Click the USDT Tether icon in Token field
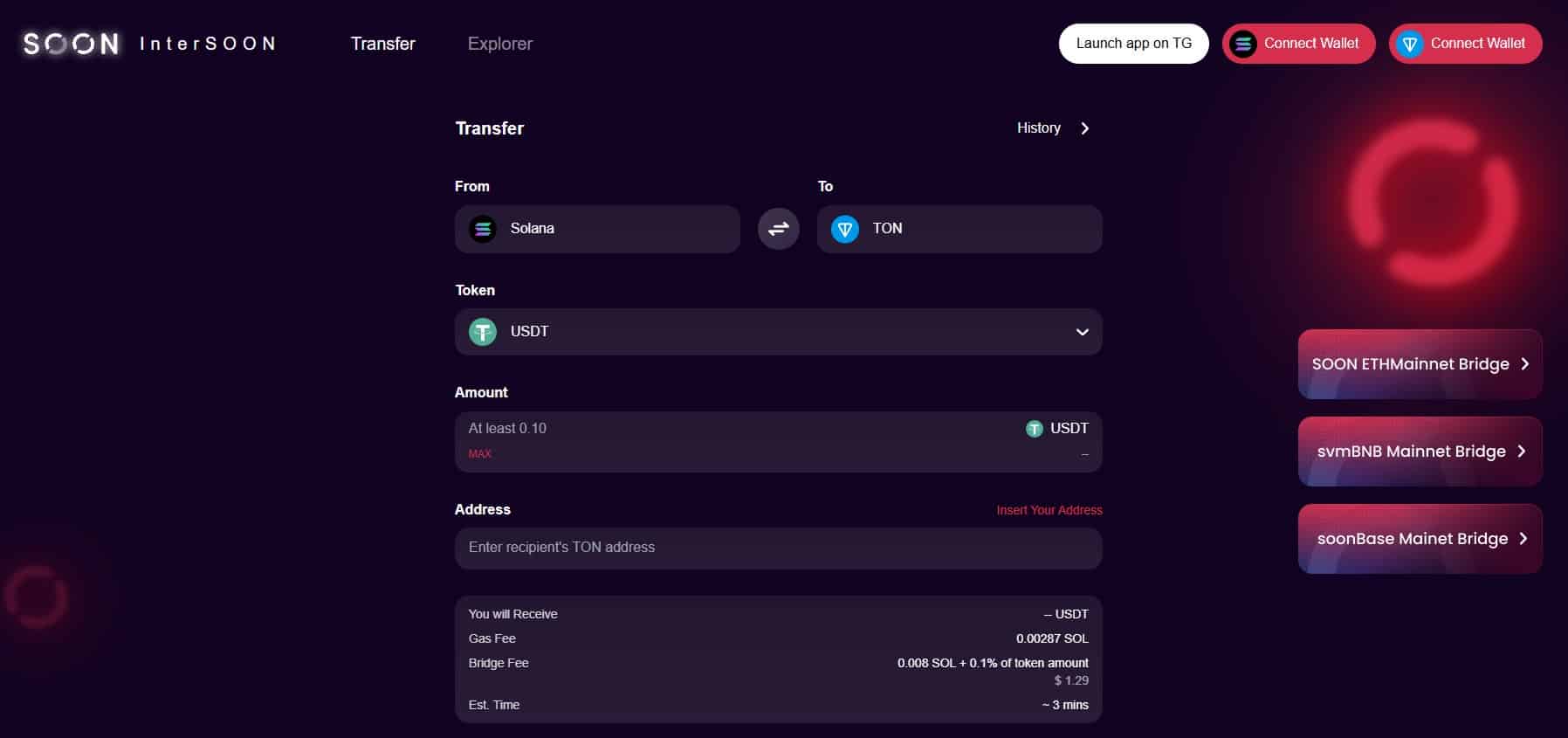Screen dimensions: 1568x738 point(483,332)
